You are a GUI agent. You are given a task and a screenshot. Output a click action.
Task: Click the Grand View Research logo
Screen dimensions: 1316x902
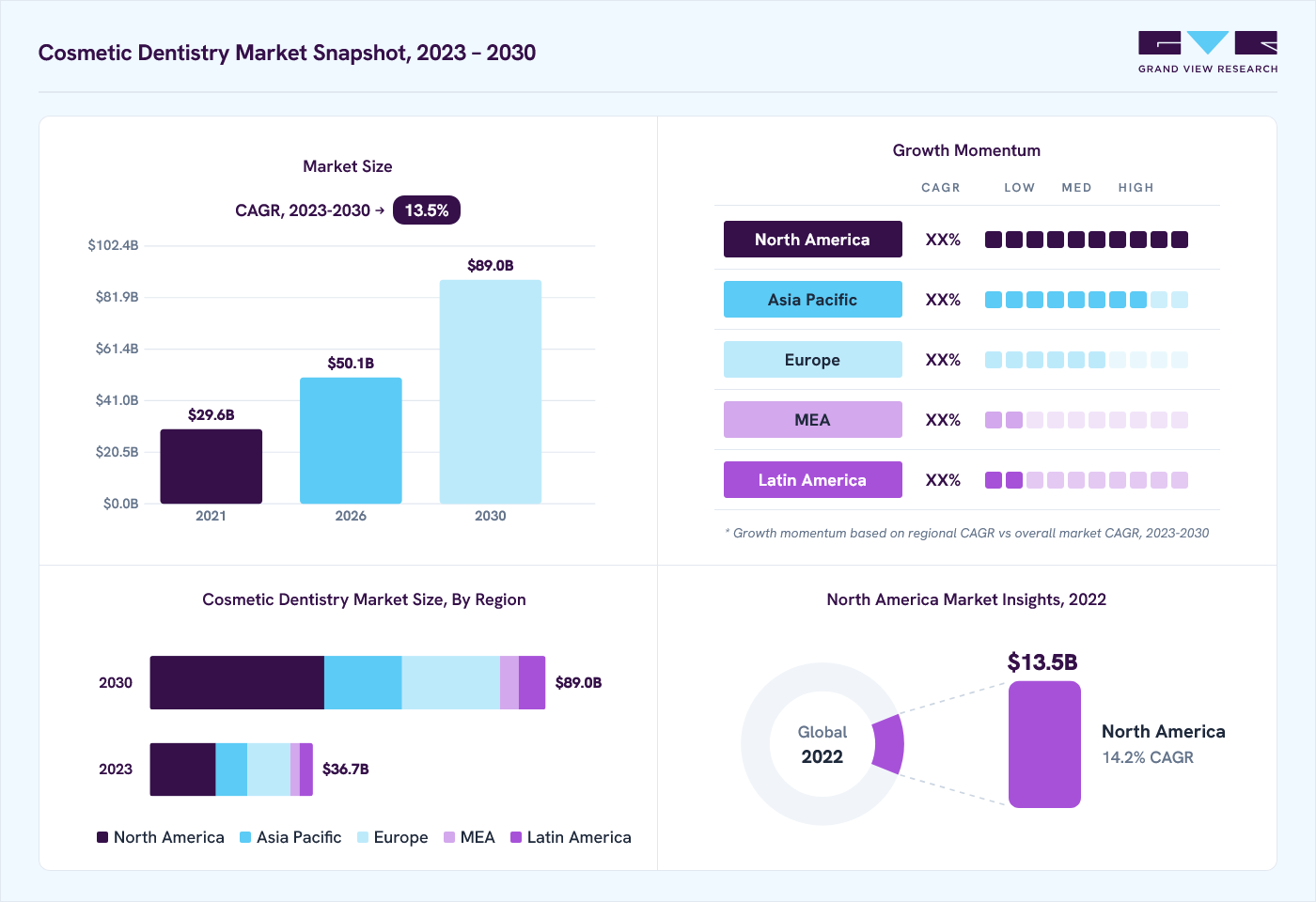[x=1208, y=53]
